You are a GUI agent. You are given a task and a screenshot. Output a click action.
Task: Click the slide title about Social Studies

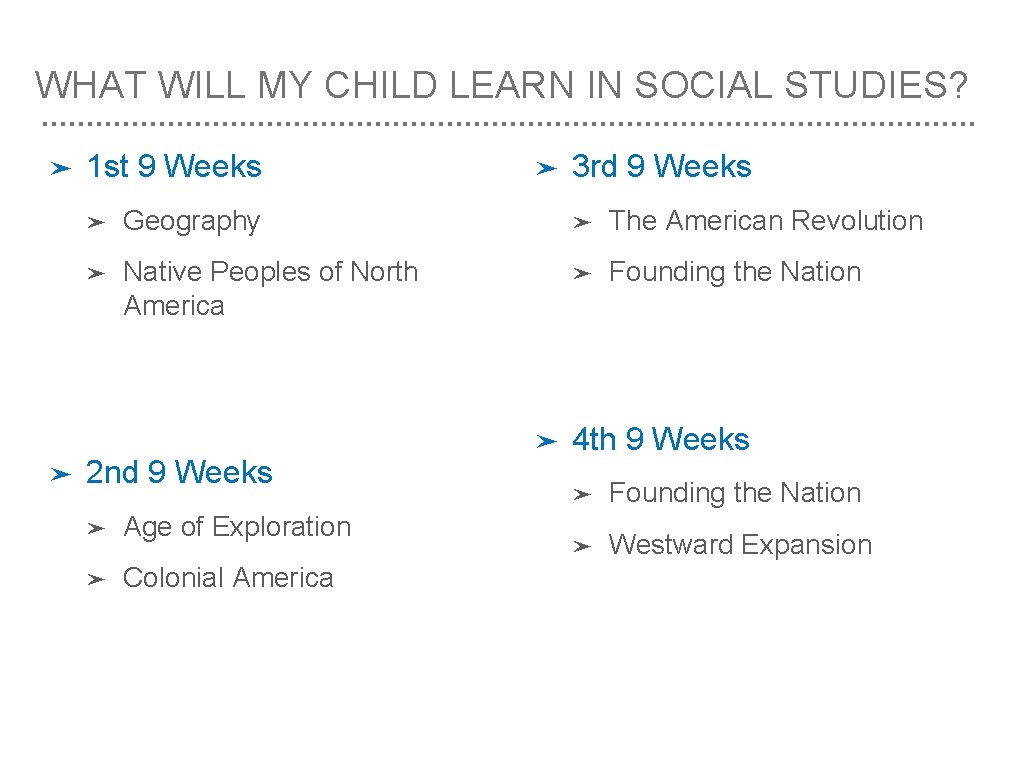tap(502, 86)
